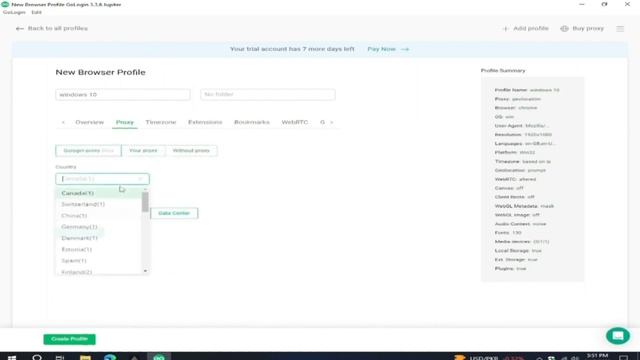Open Edge browser from the taskbar
640x360 pixels.
point(110,357)
